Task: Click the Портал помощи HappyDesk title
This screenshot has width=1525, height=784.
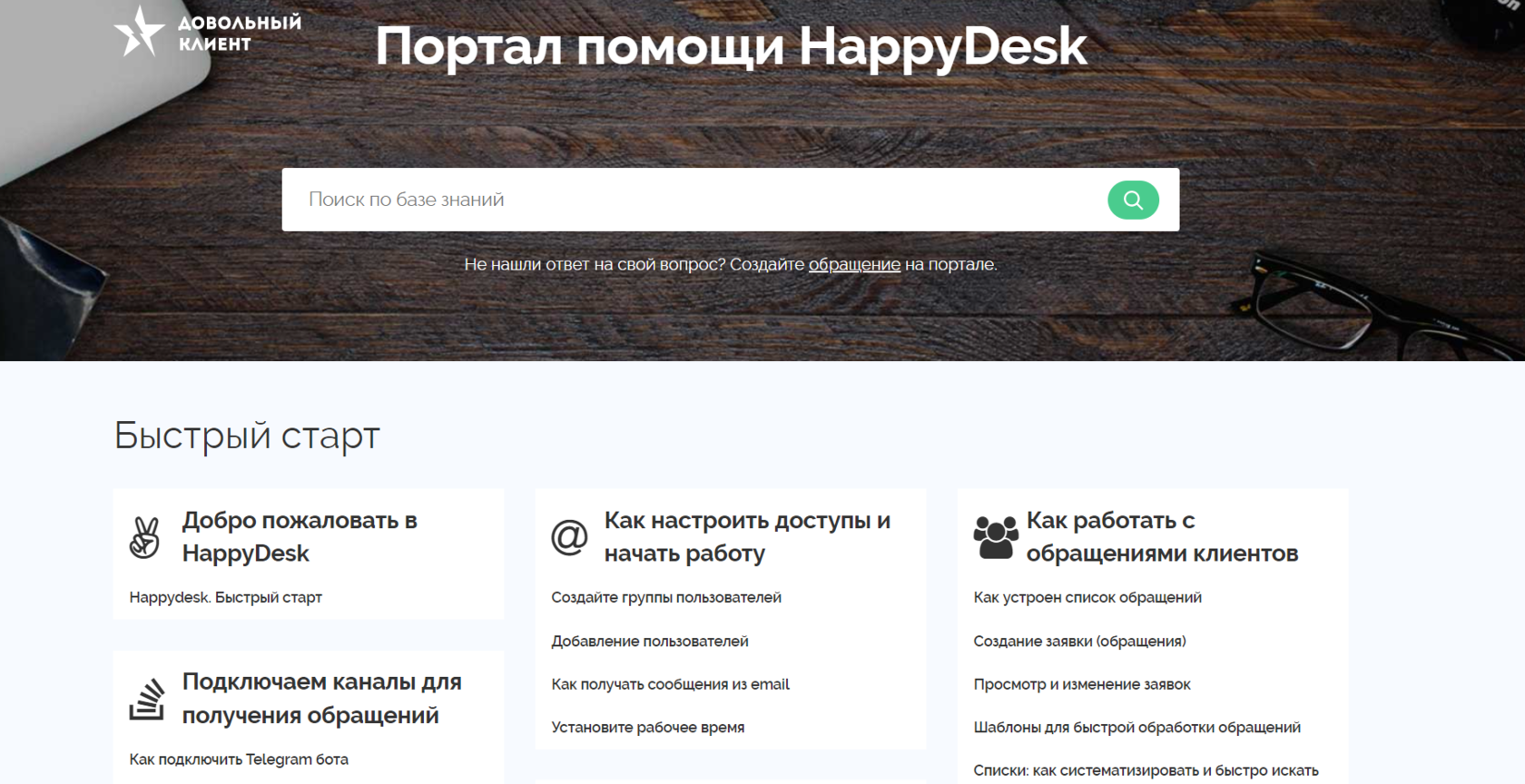Action: coord(732,46)
